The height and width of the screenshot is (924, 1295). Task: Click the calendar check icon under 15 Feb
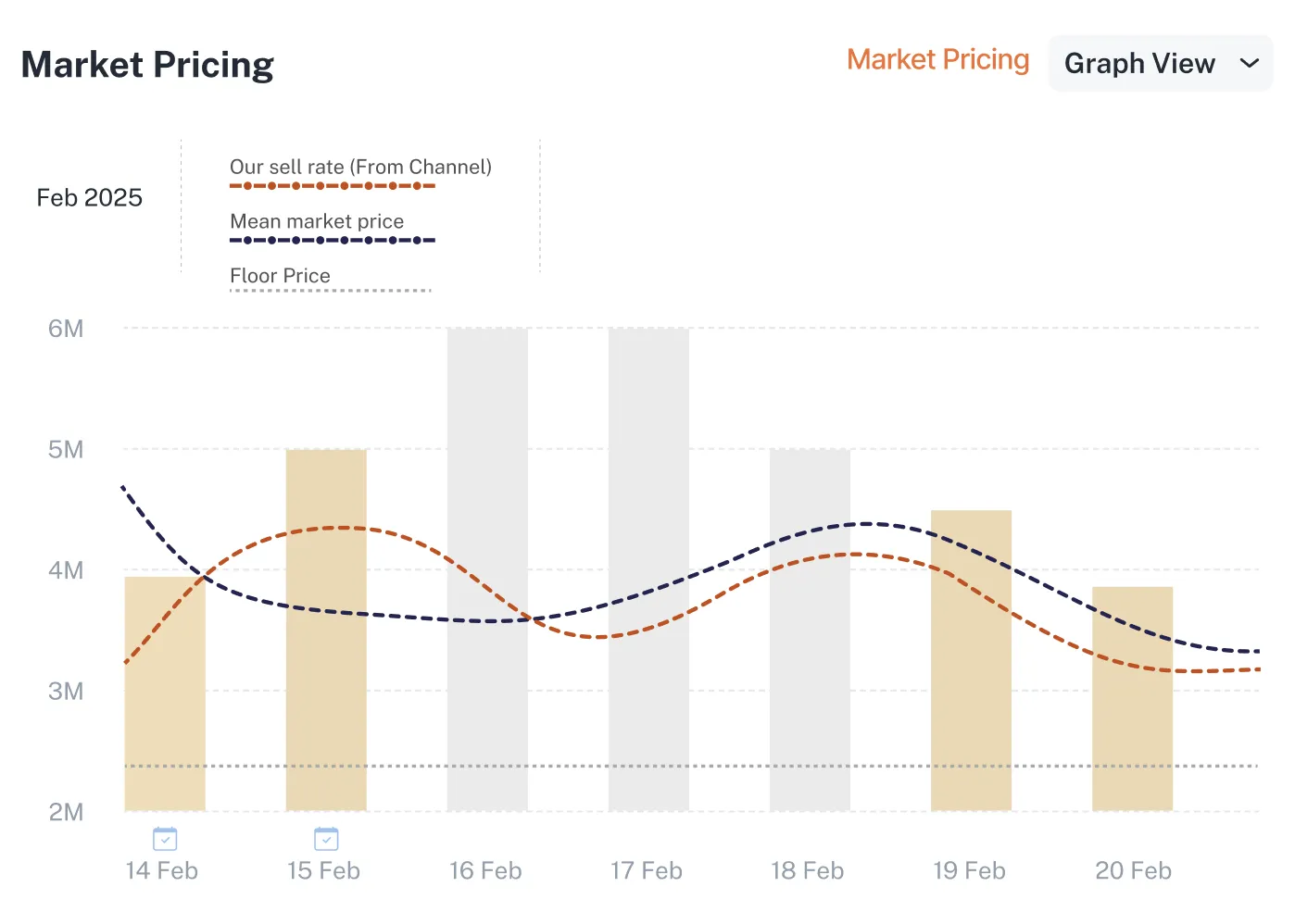point(326,838)
